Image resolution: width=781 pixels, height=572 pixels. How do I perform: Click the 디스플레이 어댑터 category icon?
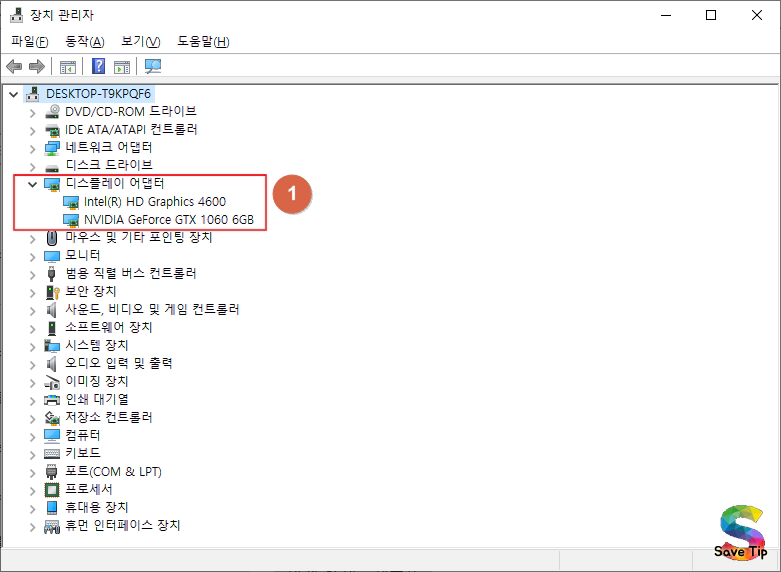tap(52, 184)
